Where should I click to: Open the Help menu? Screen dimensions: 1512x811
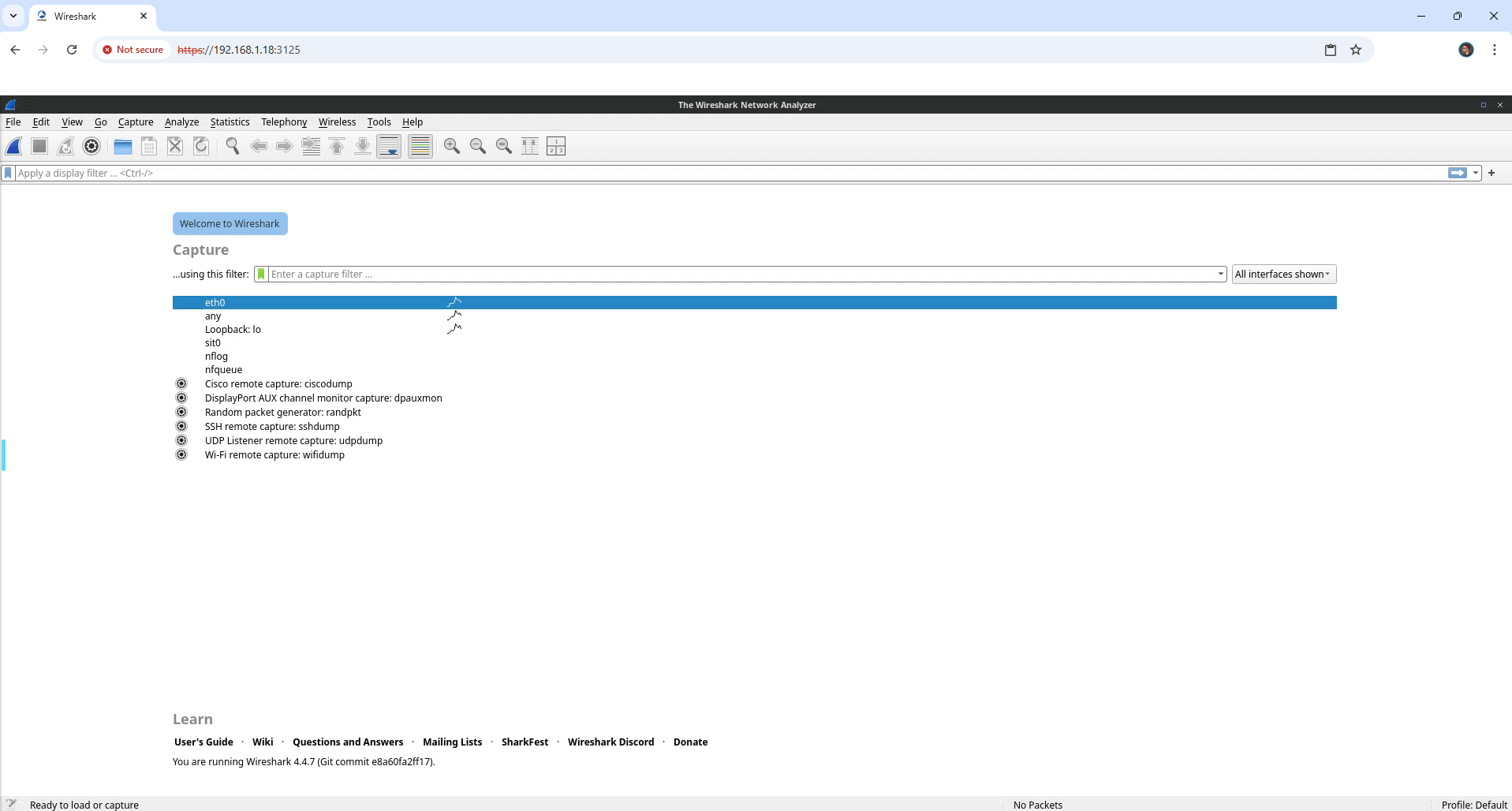click(413, 121)
